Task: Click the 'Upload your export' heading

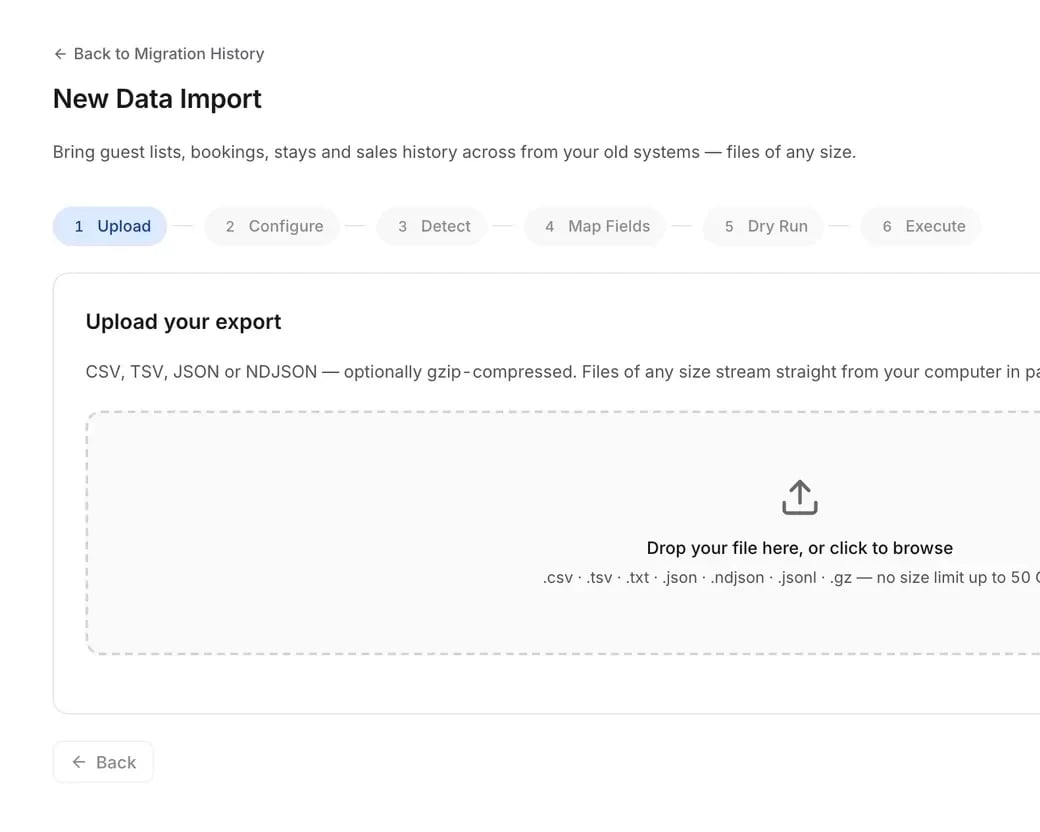Action: tap(183, 322)
